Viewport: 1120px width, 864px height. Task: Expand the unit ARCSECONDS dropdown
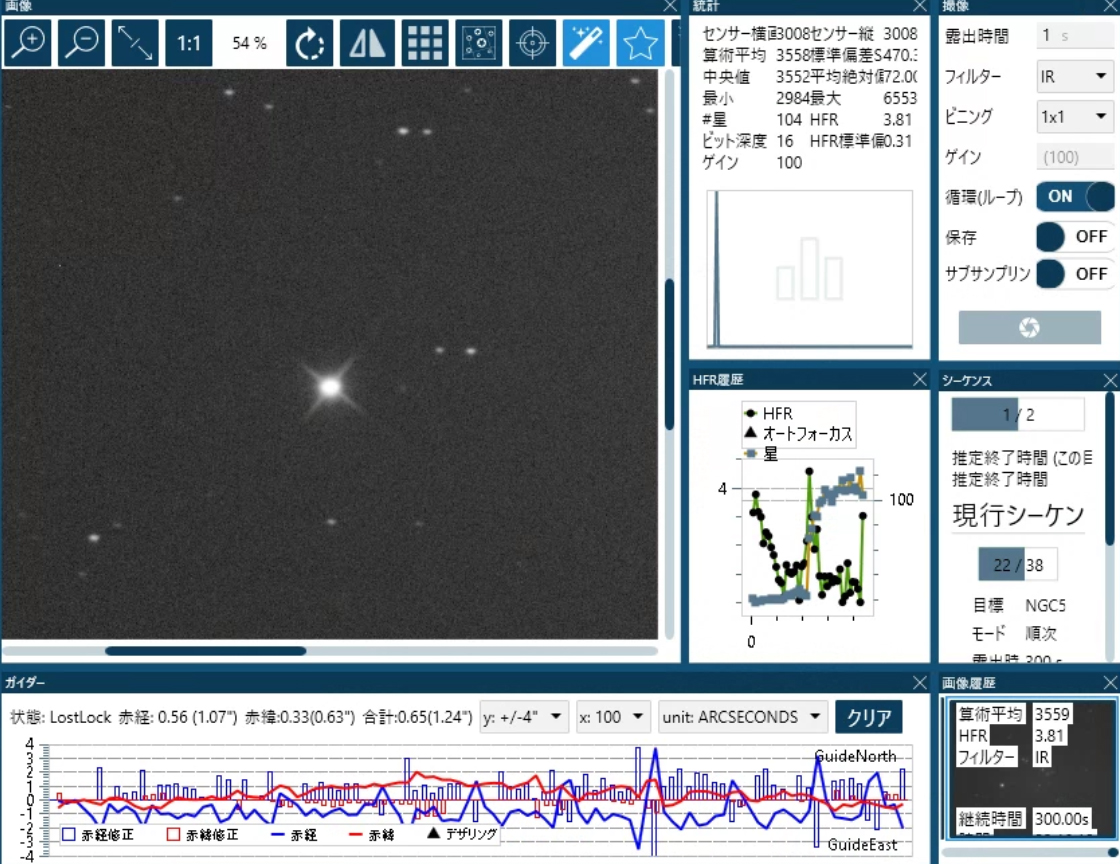pos(743,716)
